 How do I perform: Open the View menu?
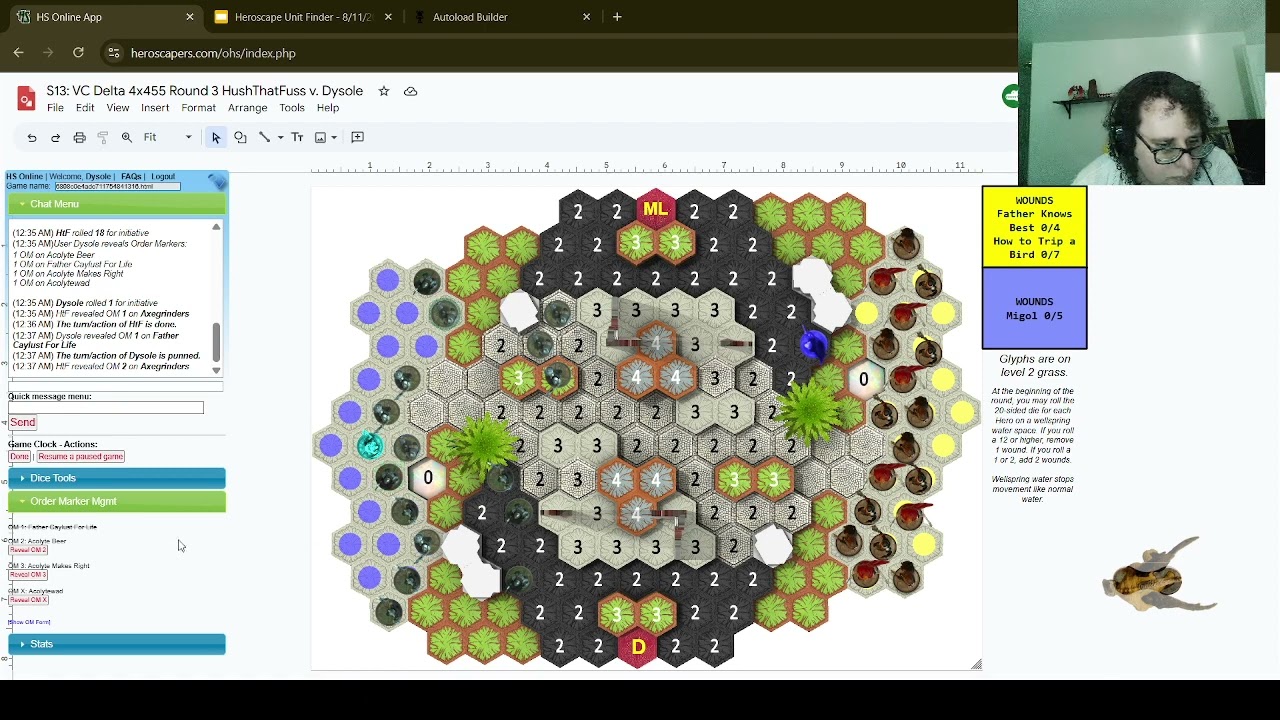point(118,108)
